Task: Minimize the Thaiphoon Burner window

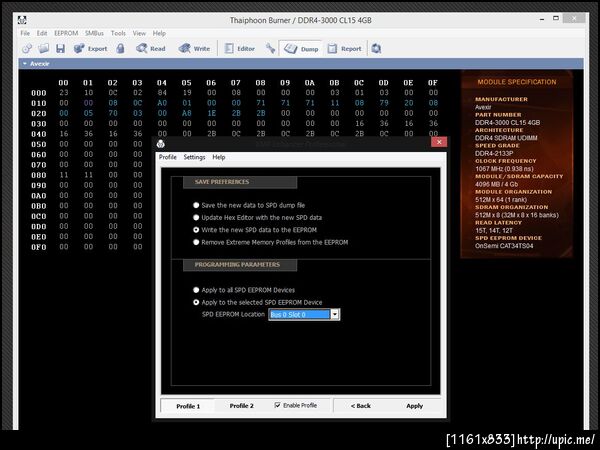Action: pos(542,19)
